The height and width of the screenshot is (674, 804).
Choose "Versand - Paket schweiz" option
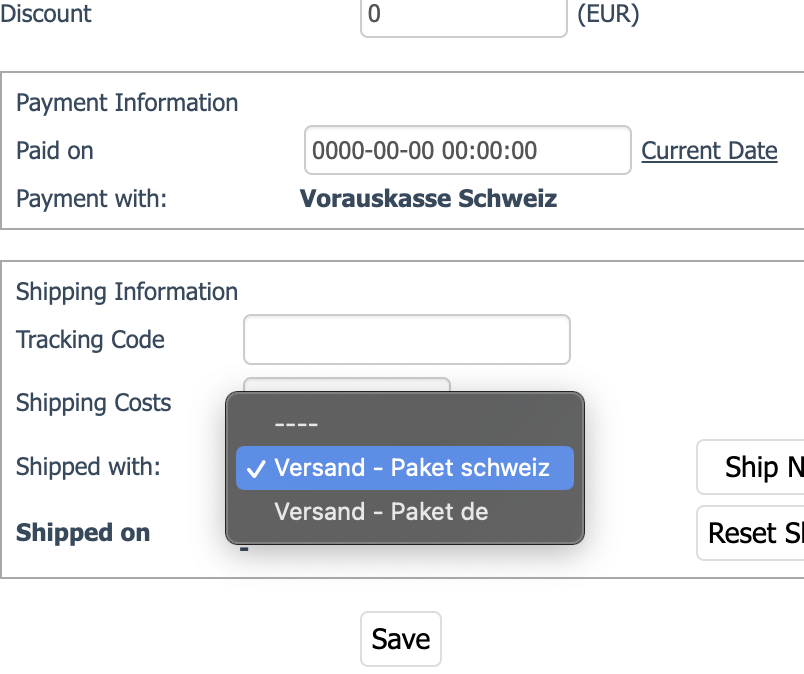click(405, 468)
